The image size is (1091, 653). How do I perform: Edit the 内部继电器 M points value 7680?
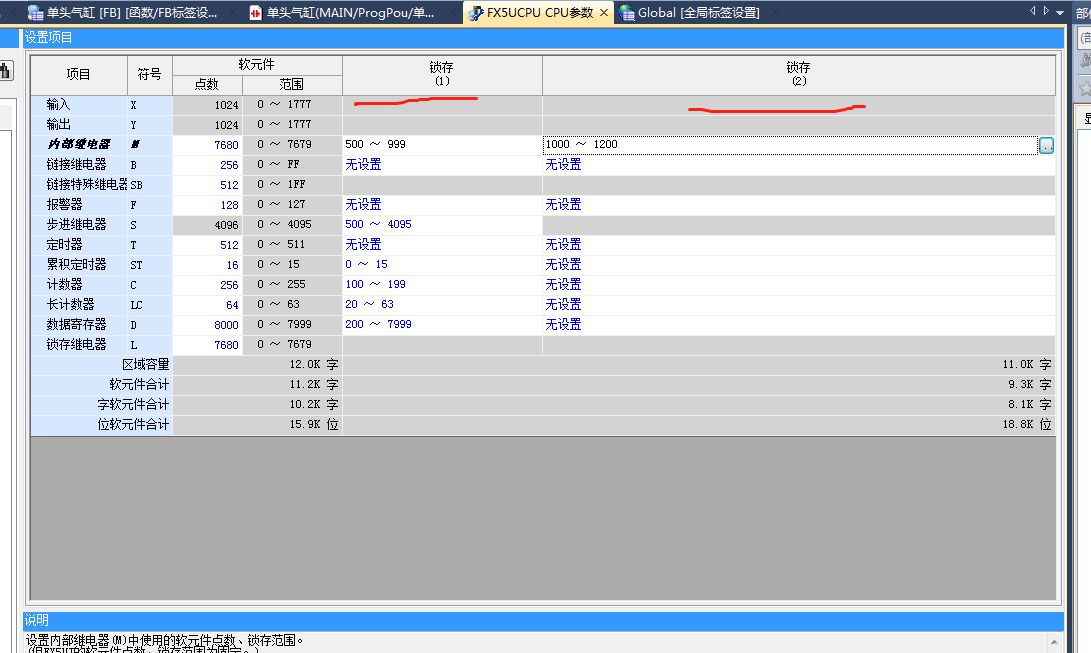226,145
